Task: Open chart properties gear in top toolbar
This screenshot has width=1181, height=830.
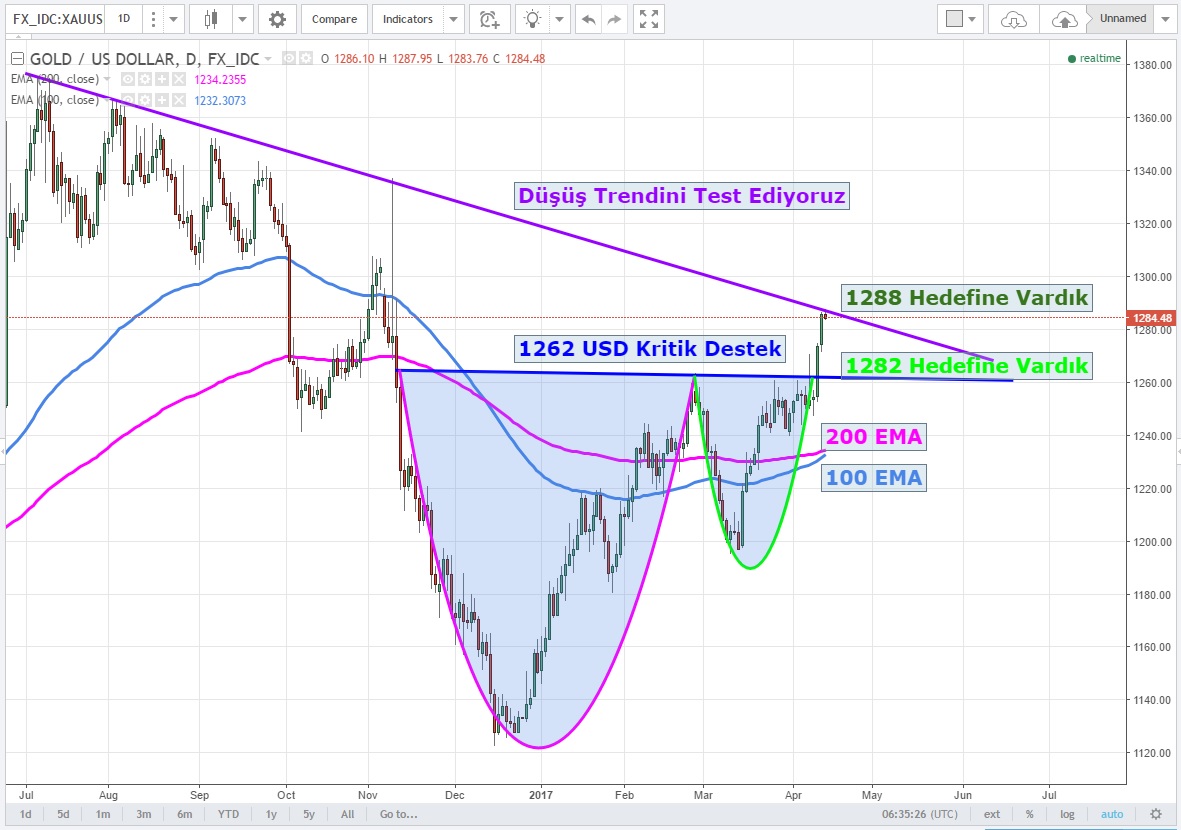Action: click(277, 18)
